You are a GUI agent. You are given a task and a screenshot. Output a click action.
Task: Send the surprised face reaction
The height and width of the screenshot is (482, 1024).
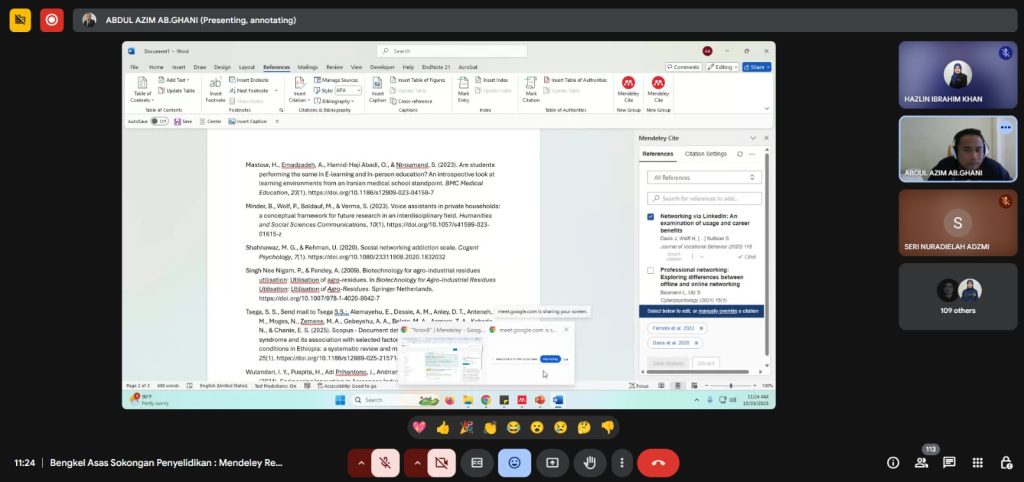[x=537, y=428]
